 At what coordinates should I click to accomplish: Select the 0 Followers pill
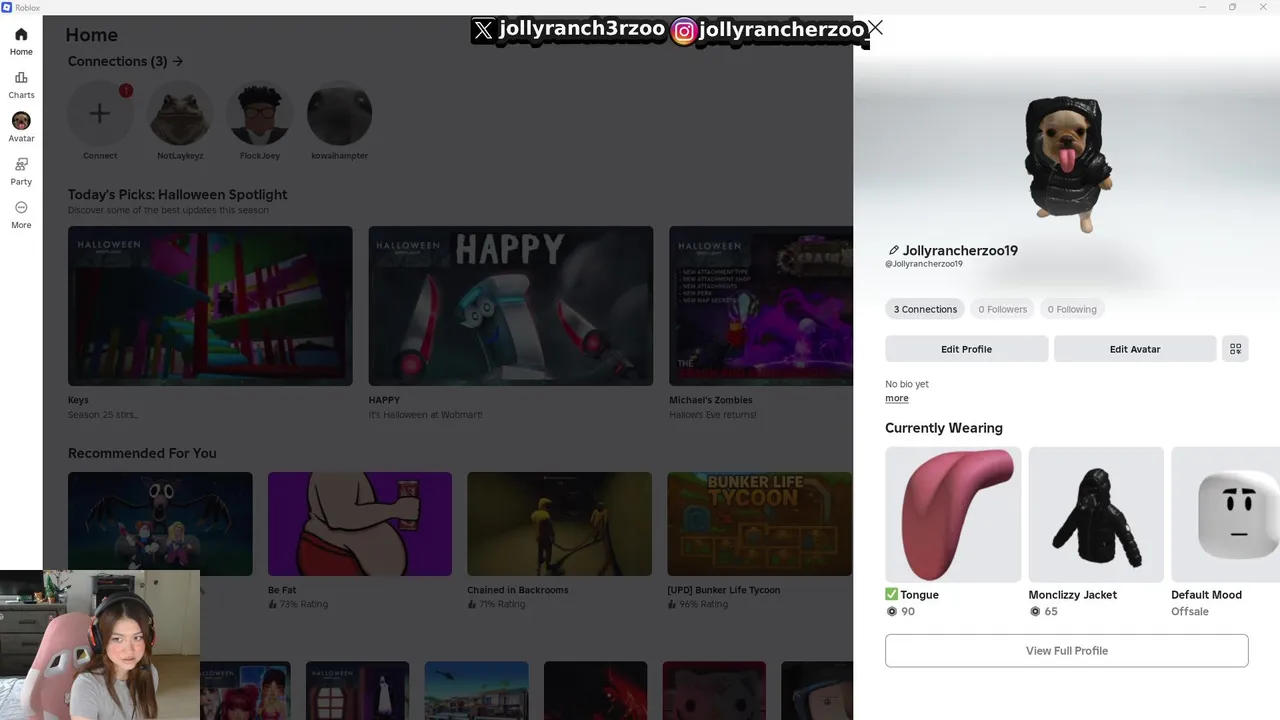click(1002, 309)
